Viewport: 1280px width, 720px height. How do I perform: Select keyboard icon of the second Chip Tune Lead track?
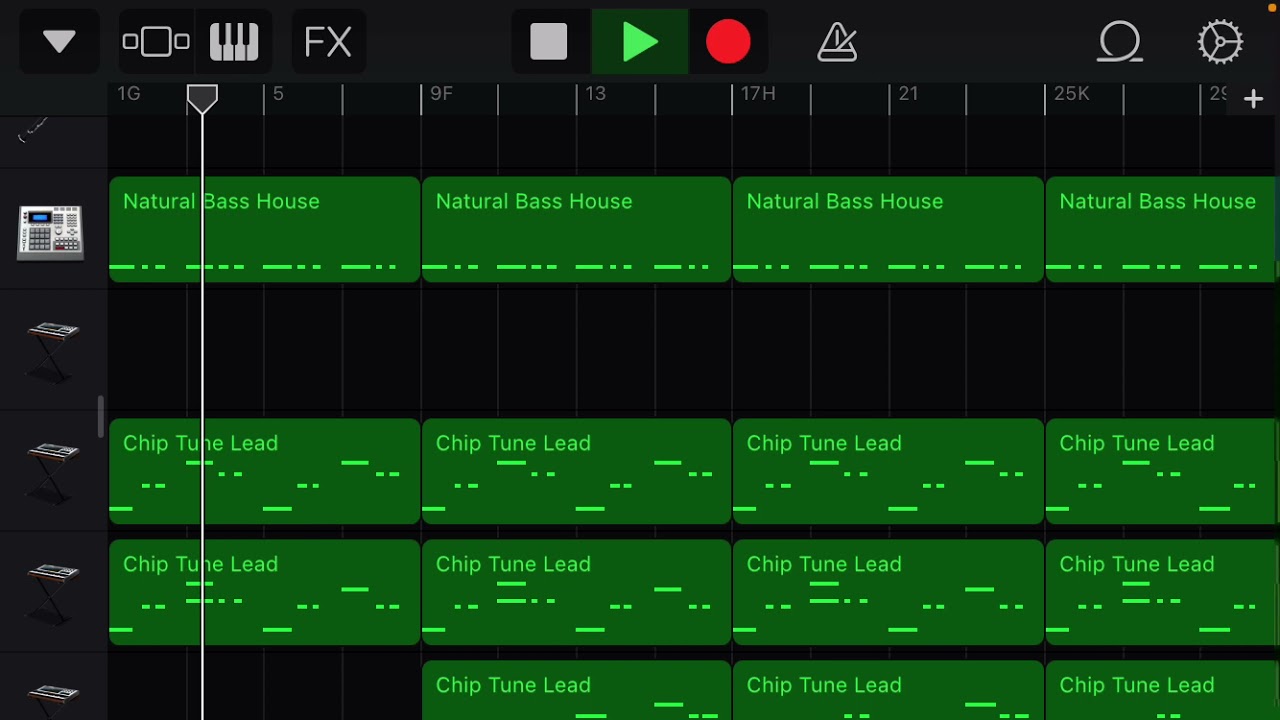pos(52,593)
